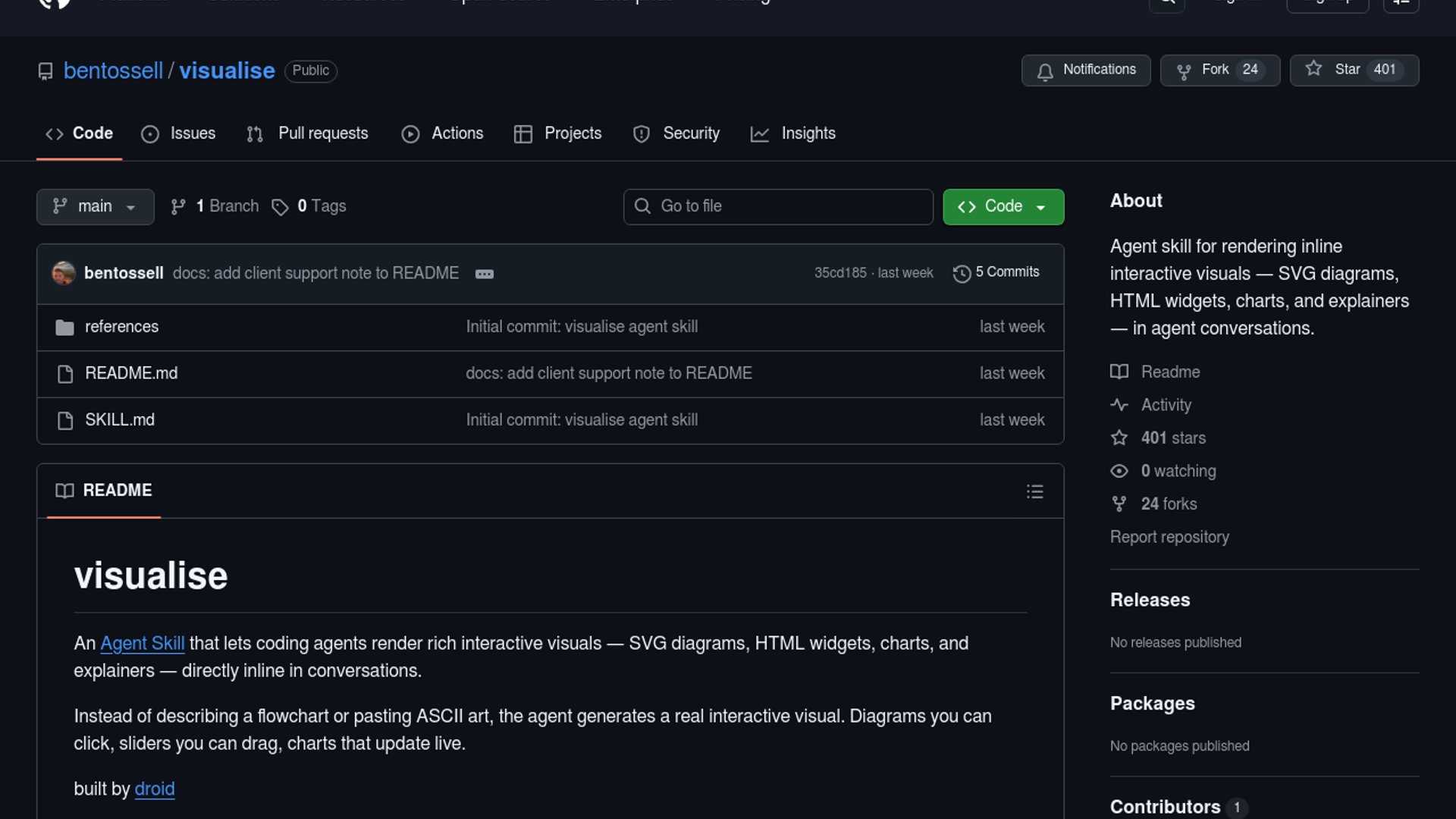1456x819 pixels.
Task: Star the visualise repository
Action: (1354, 70)
